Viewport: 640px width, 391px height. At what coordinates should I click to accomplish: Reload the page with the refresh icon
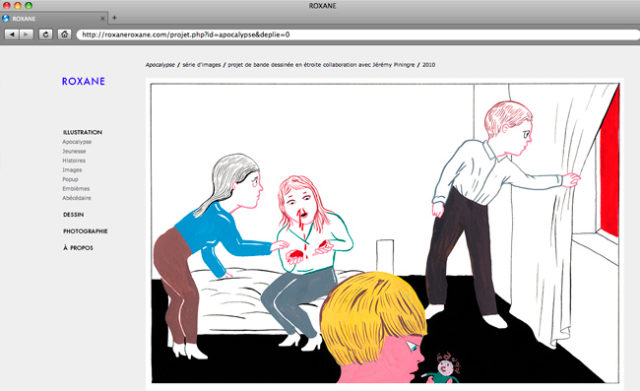(45, 34)
